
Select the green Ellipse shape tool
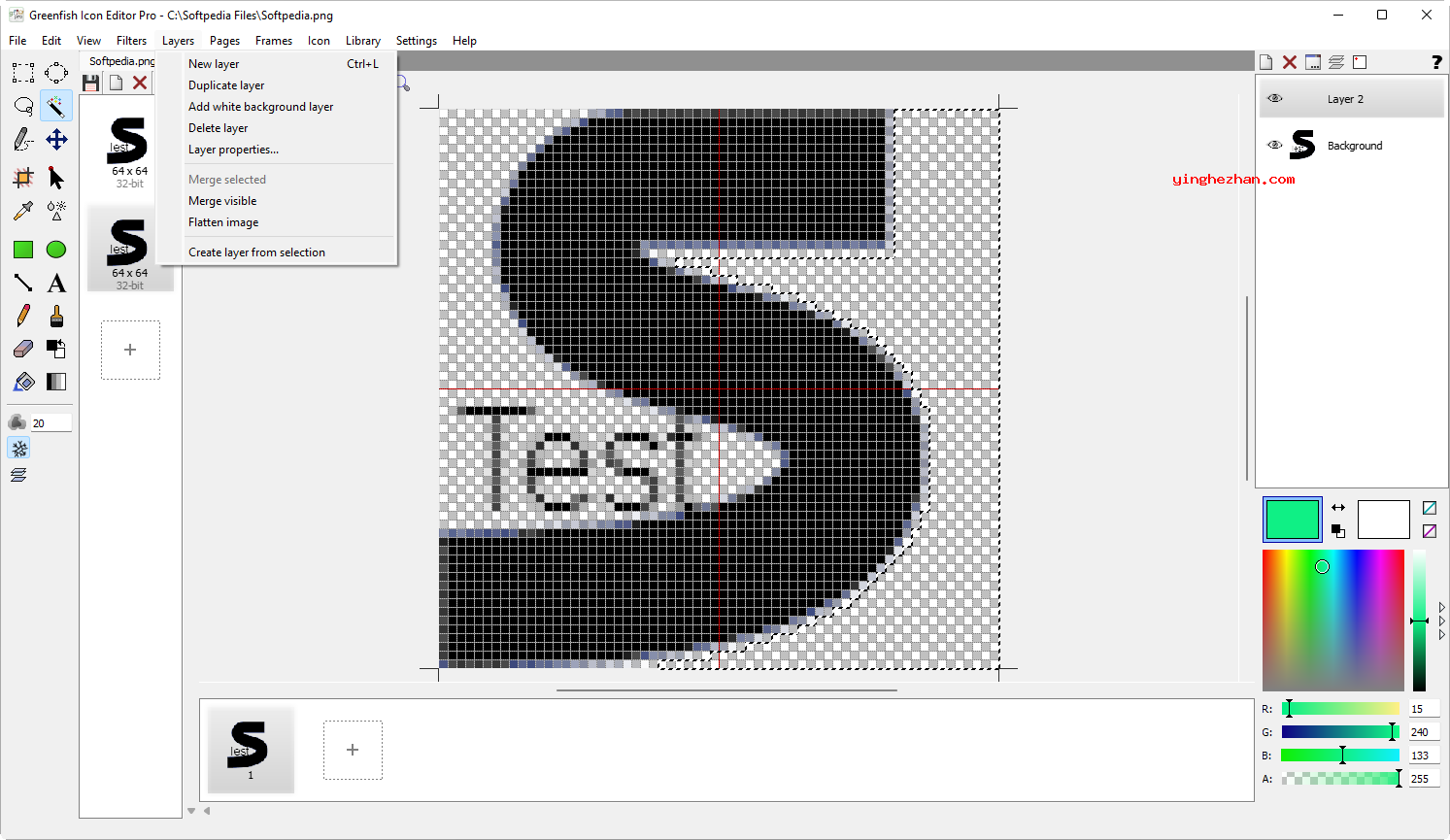pyautogui.click(x=56, y=250)
